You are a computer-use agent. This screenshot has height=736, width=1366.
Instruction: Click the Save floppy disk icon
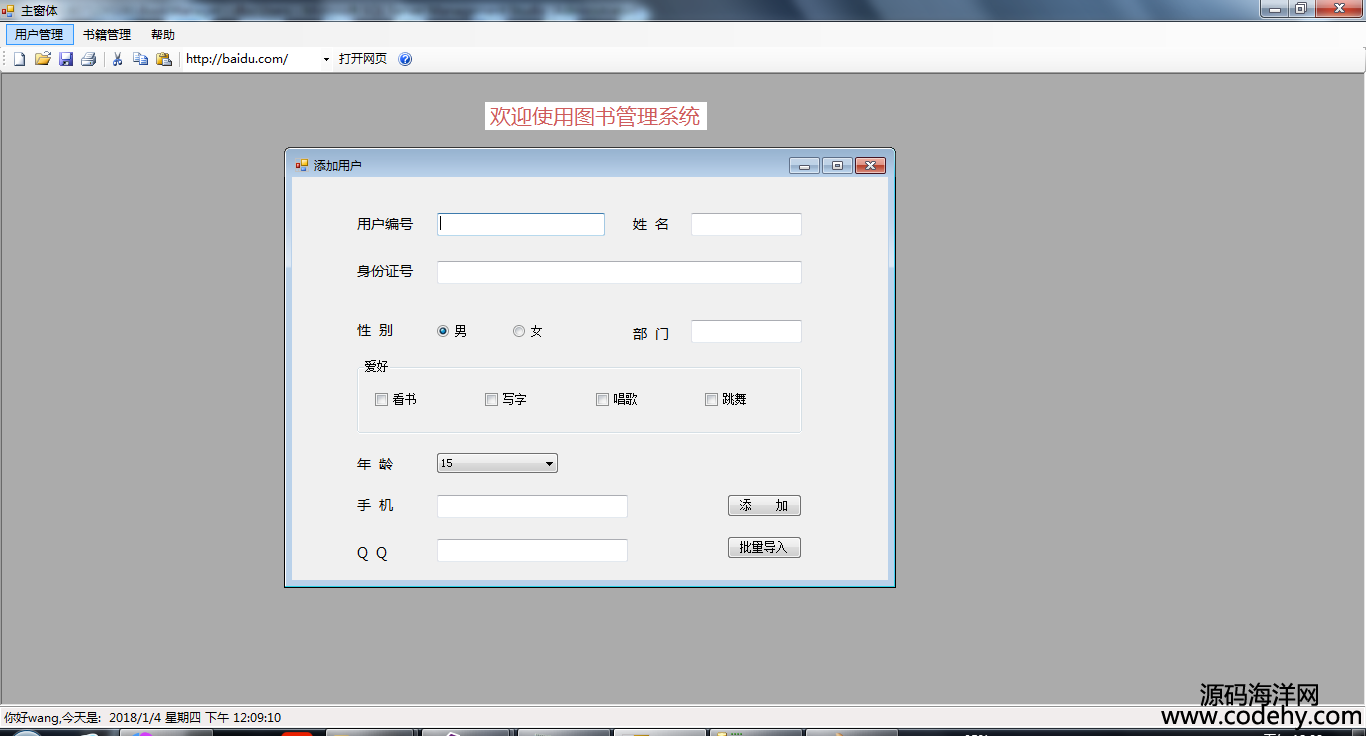point(66,59)
